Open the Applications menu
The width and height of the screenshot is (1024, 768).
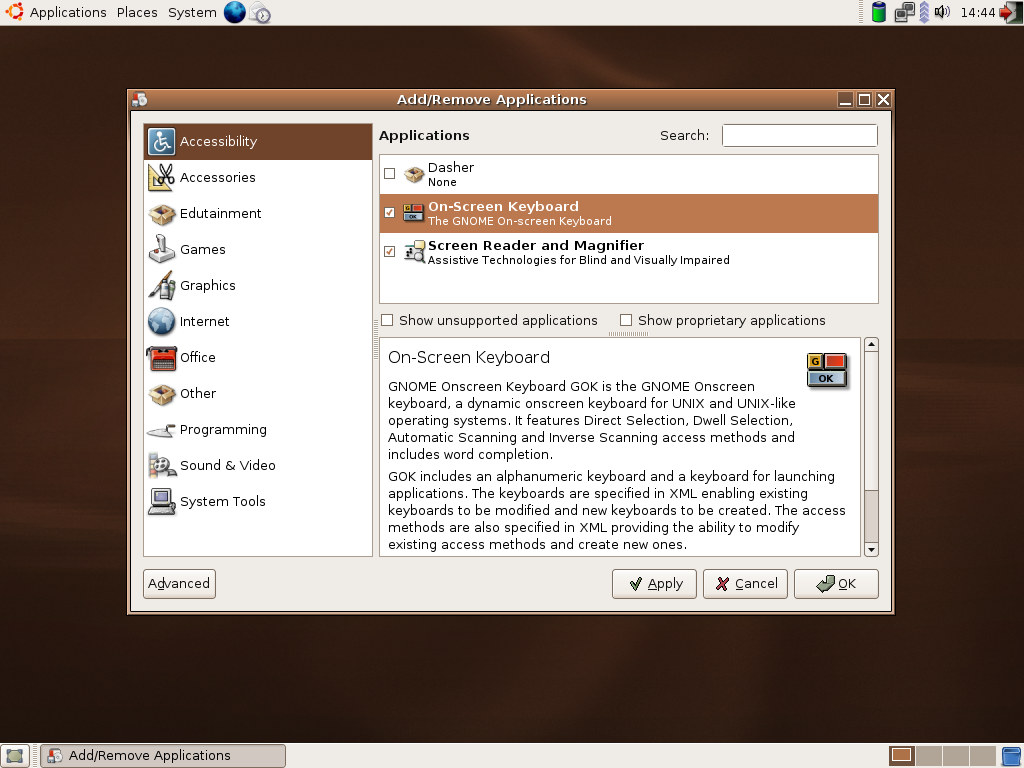click(x=68, y=12)
